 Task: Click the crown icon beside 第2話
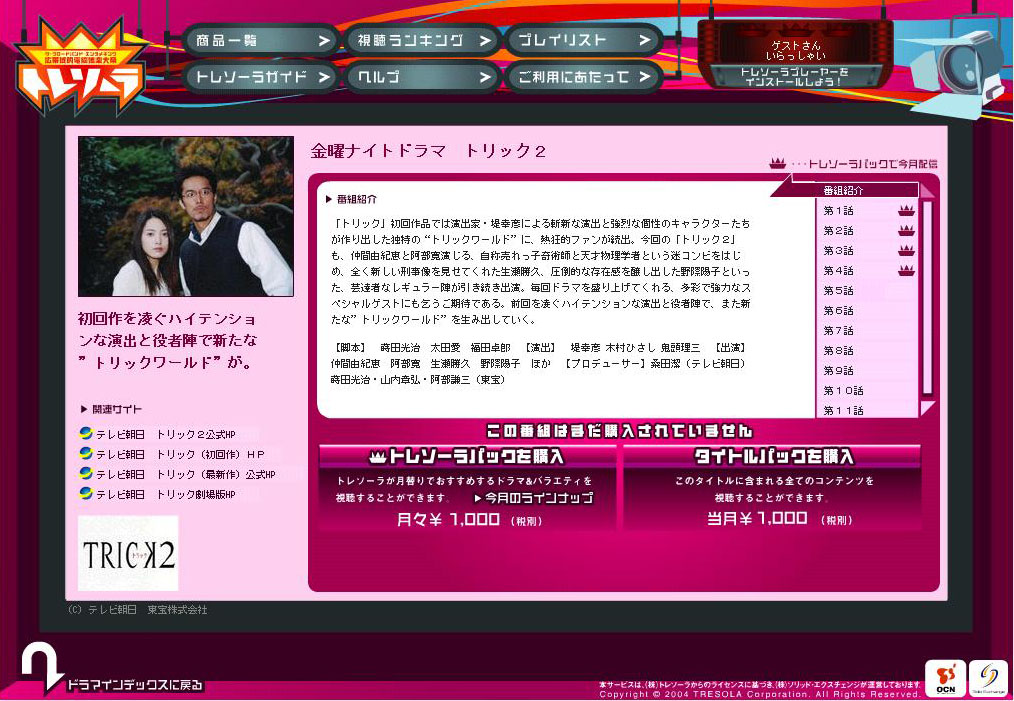tap(906, 230)
